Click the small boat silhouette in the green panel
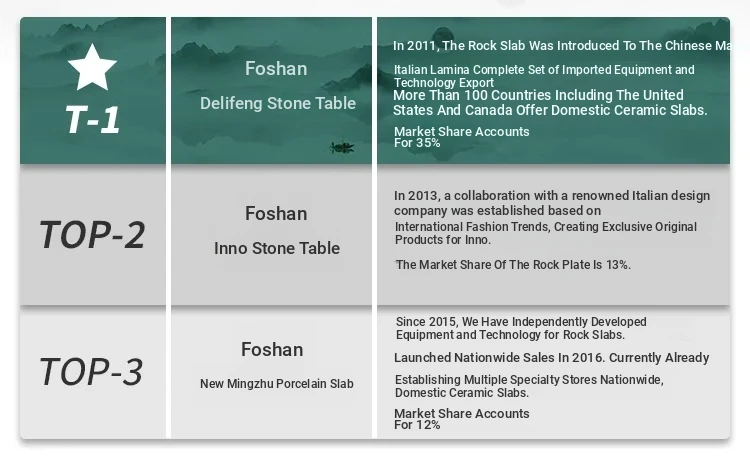 click(342, 147)
